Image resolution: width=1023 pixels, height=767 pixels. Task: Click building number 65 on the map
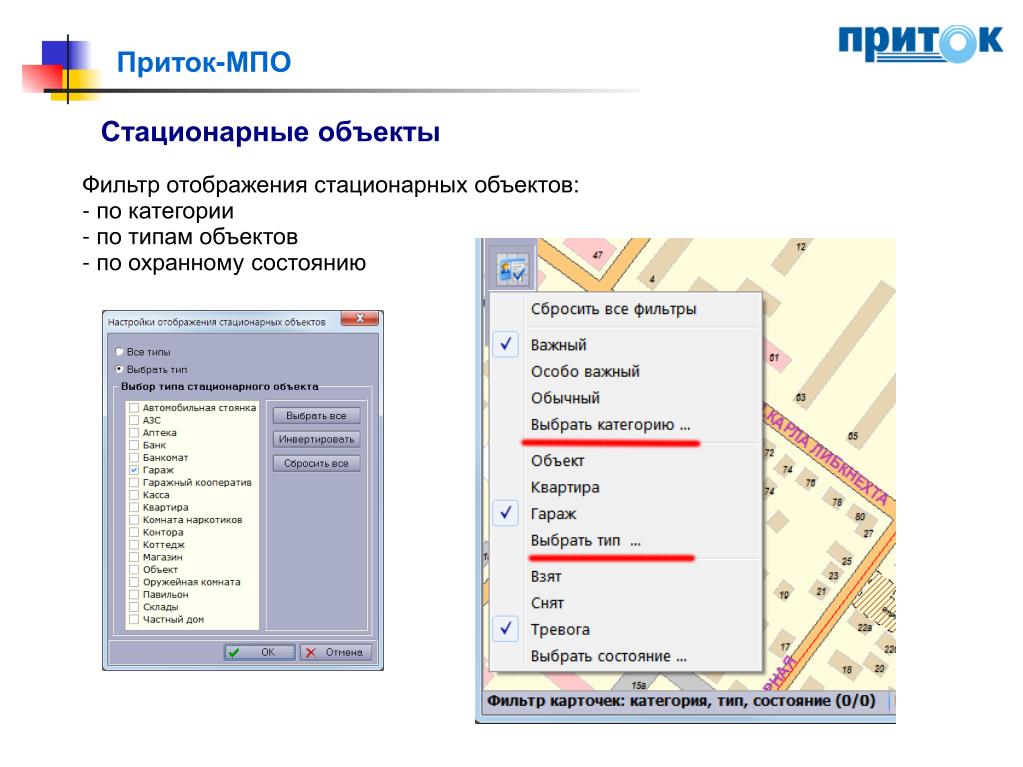853,436
